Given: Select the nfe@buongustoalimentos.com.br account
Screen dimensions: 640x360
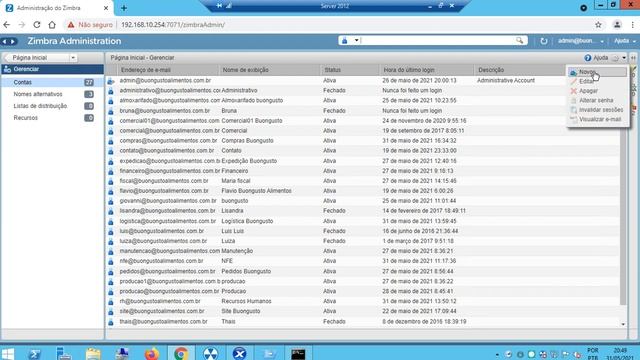Looking at the screenshot, I should point(363,261).
